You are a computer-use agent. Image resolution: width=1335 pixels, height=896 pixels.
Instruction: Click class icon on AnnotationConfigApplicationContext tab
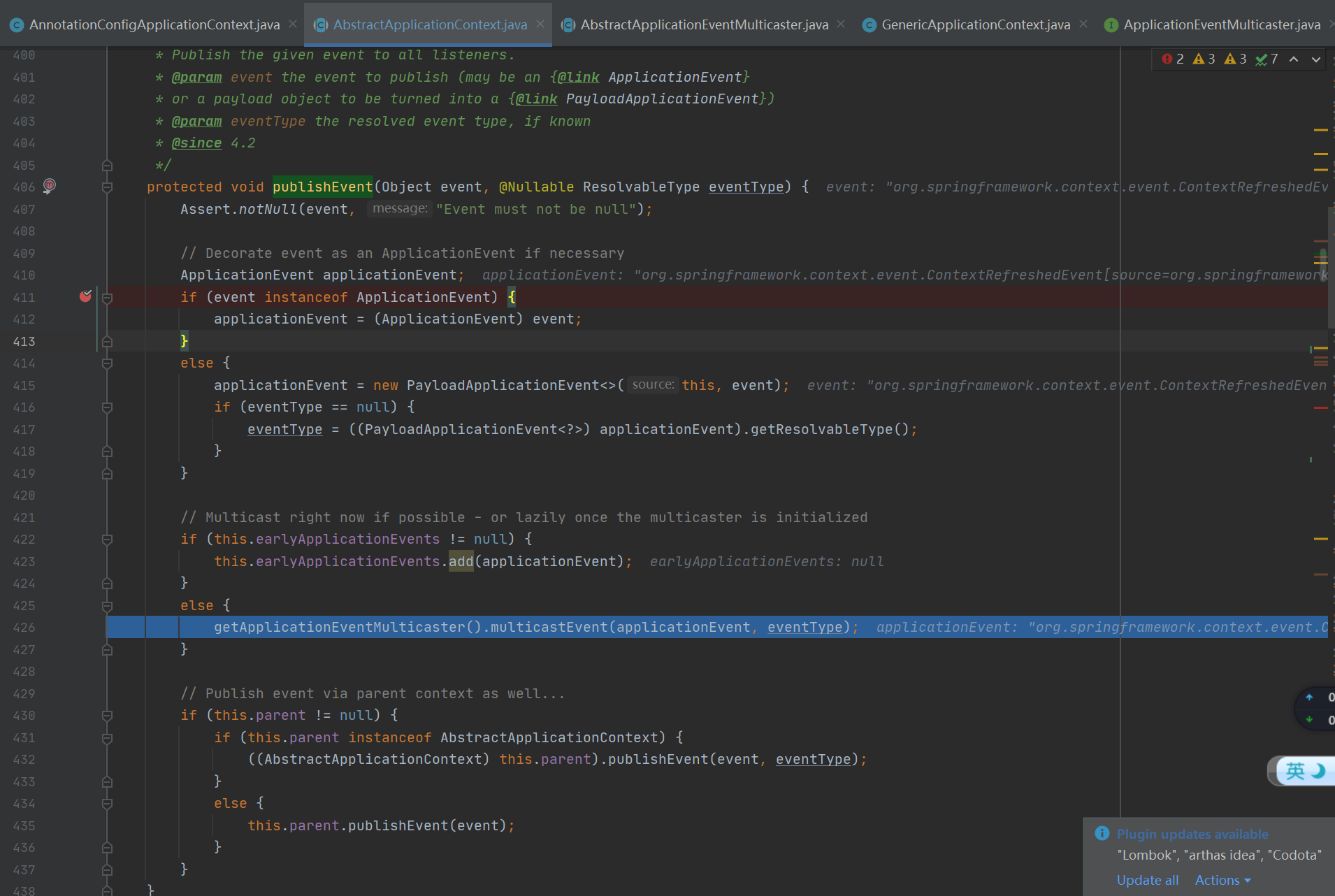point(17,25)
